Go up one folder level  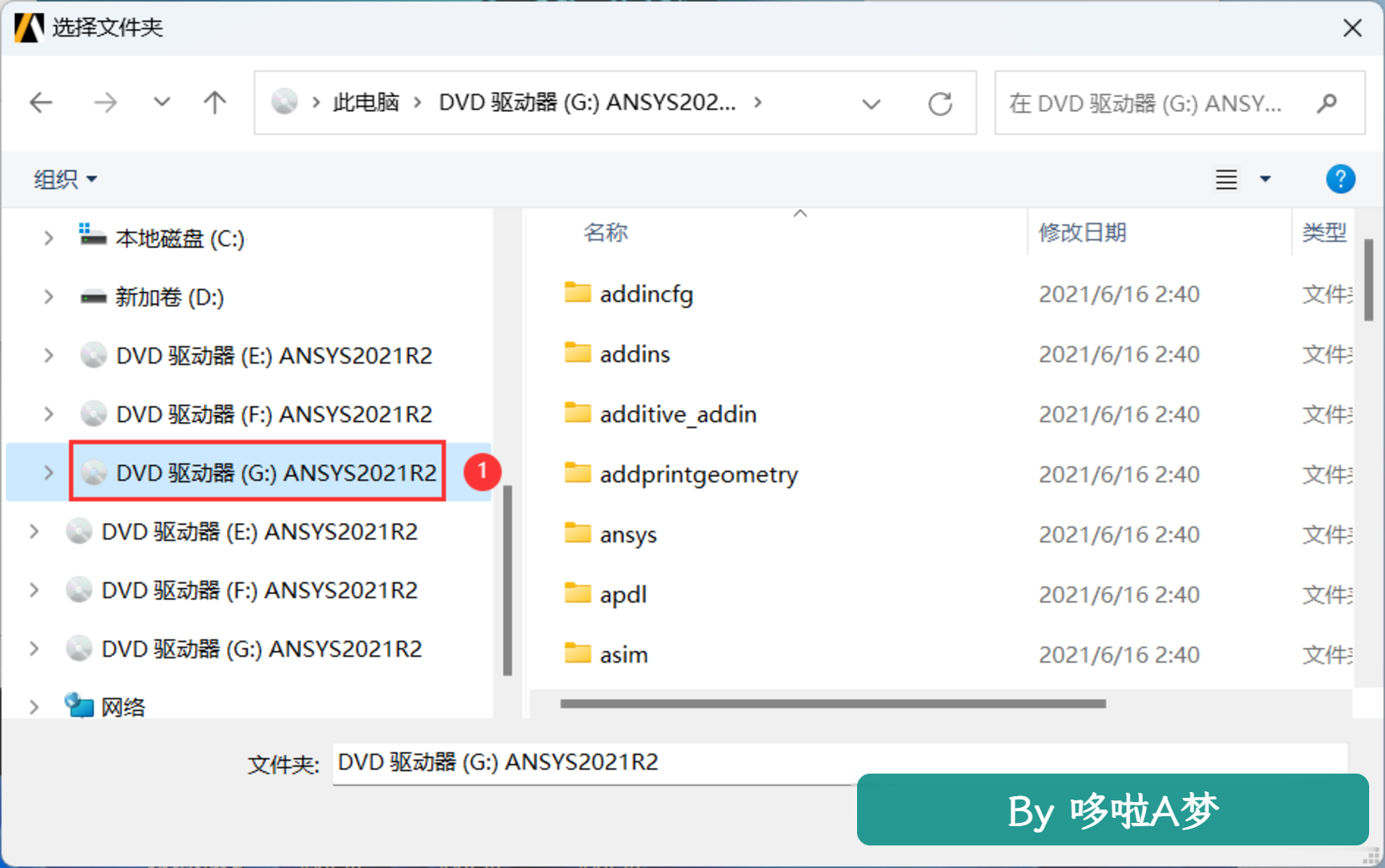pyautogui.click(x=215, y=103)
